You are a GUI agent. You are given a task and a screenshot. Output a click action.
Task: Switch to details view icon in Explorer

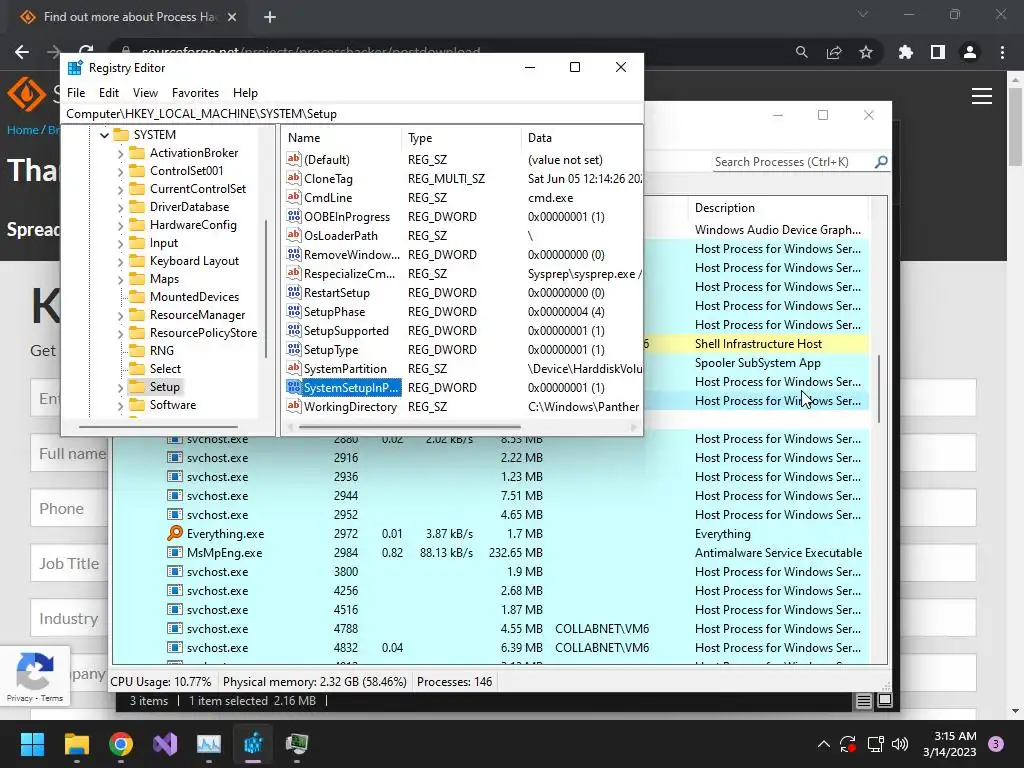pyautogui.click(x=864, y=701)
